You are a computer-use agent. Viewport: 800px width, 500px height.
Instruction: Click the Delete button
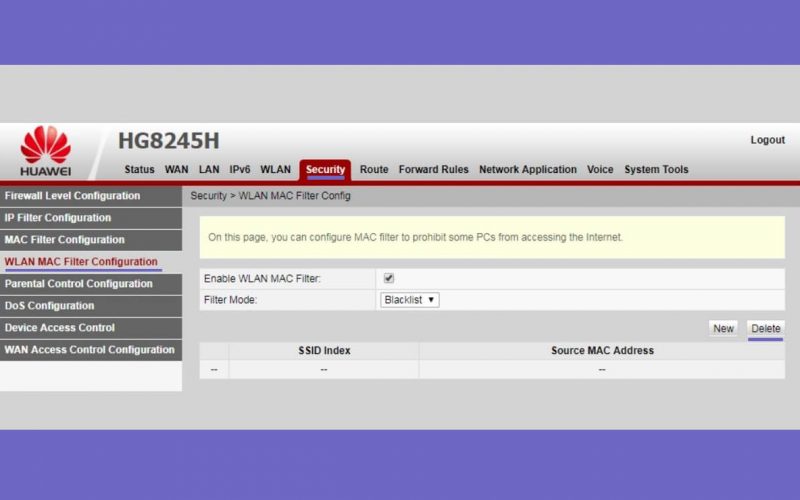point(765,329)
